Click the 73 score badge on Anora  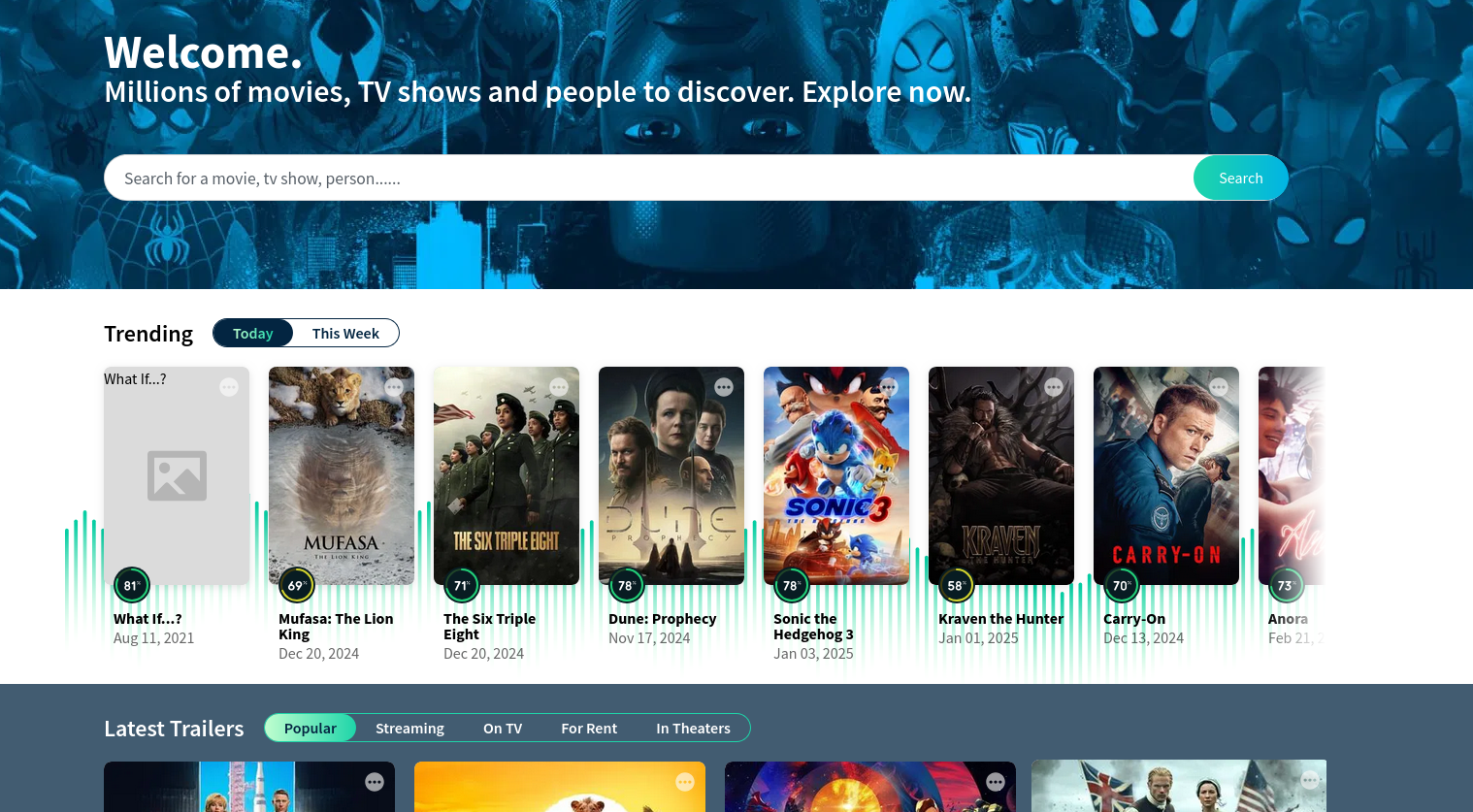pyautogui.click(x=1287, y=585)
